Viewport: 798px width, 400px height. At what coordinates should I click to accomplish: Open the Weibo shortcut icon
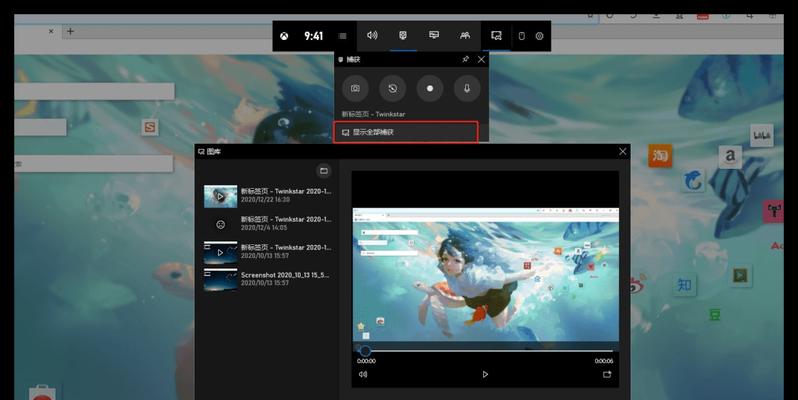click(x=637, y=285)
